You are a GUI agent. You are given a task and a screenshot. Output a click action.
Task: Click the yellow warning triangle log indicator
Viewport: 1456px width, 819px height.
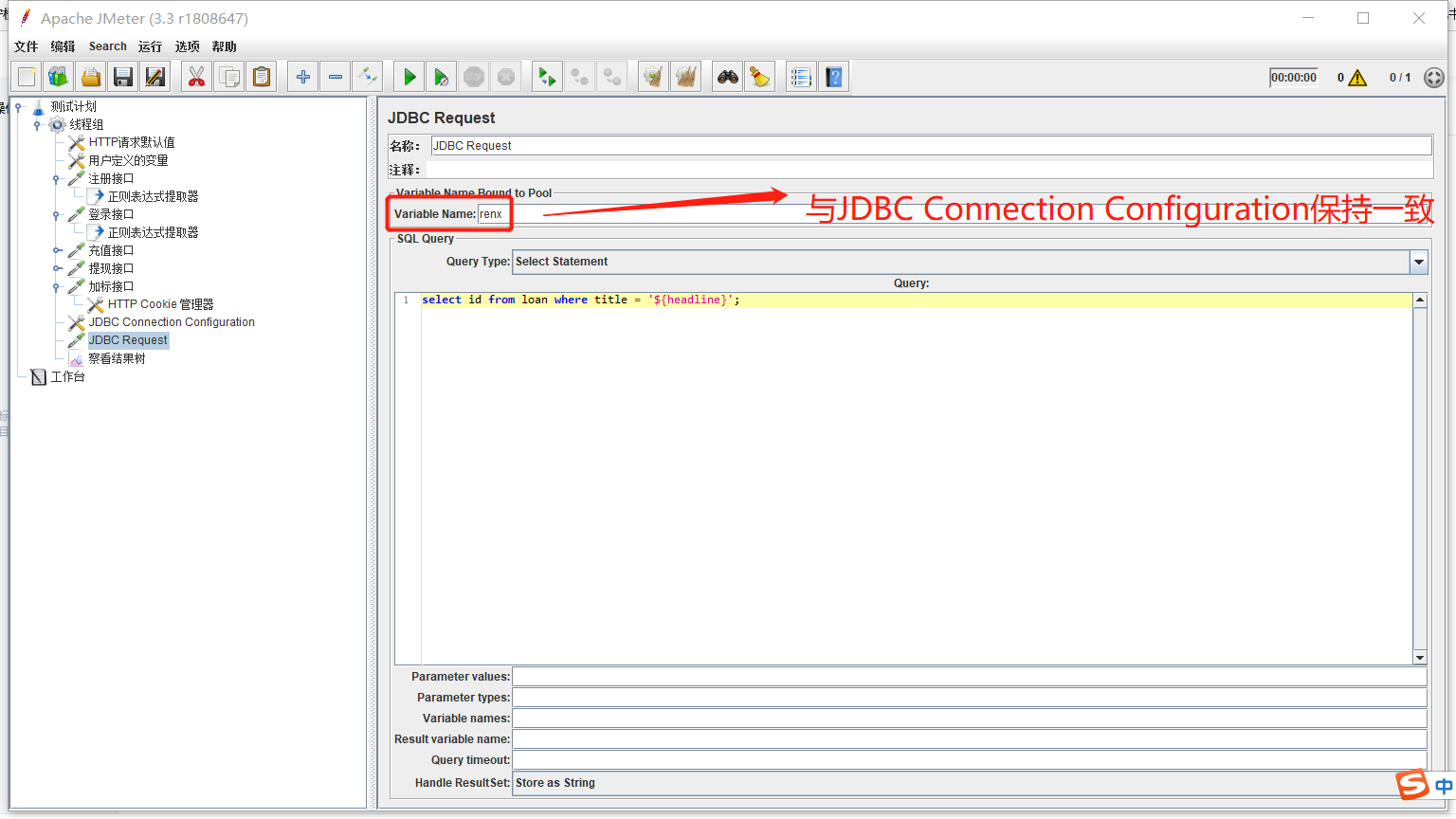(1357, 78)
